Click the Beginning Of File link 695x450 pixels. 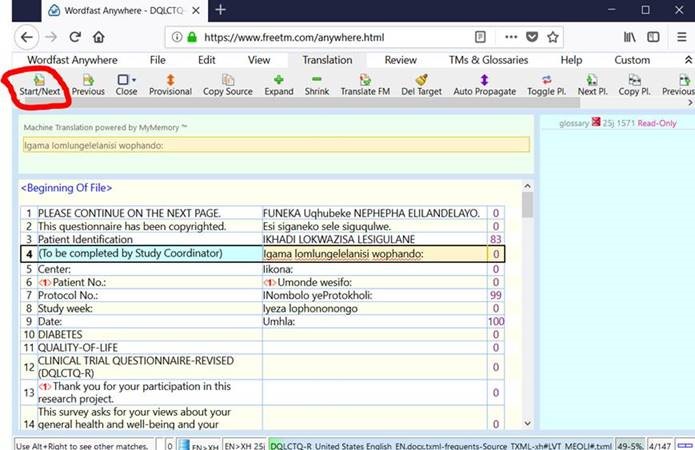point(67,188)
